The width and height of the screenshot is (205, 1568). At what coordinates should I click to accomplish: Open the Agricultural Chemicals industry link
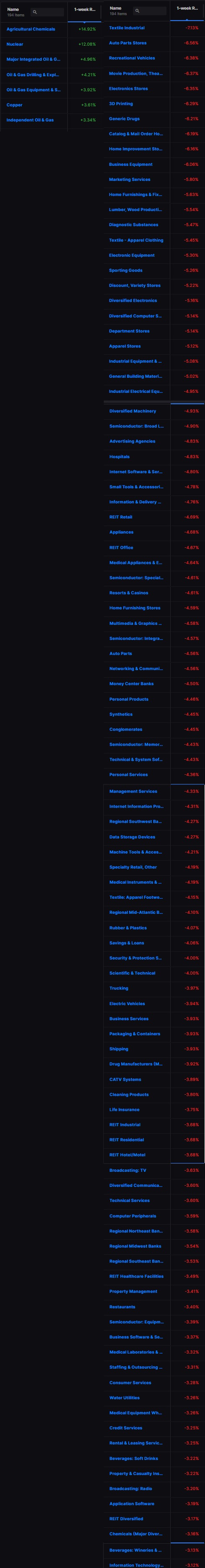click(x=31, y=29)
